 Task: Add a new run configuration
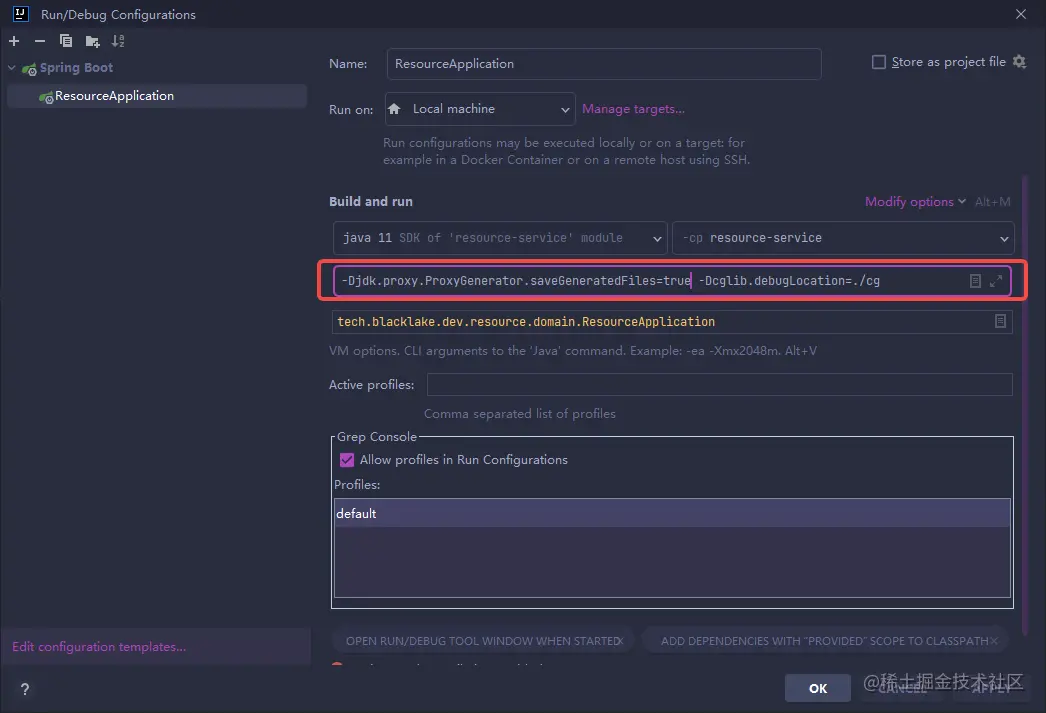pos(14,41)
